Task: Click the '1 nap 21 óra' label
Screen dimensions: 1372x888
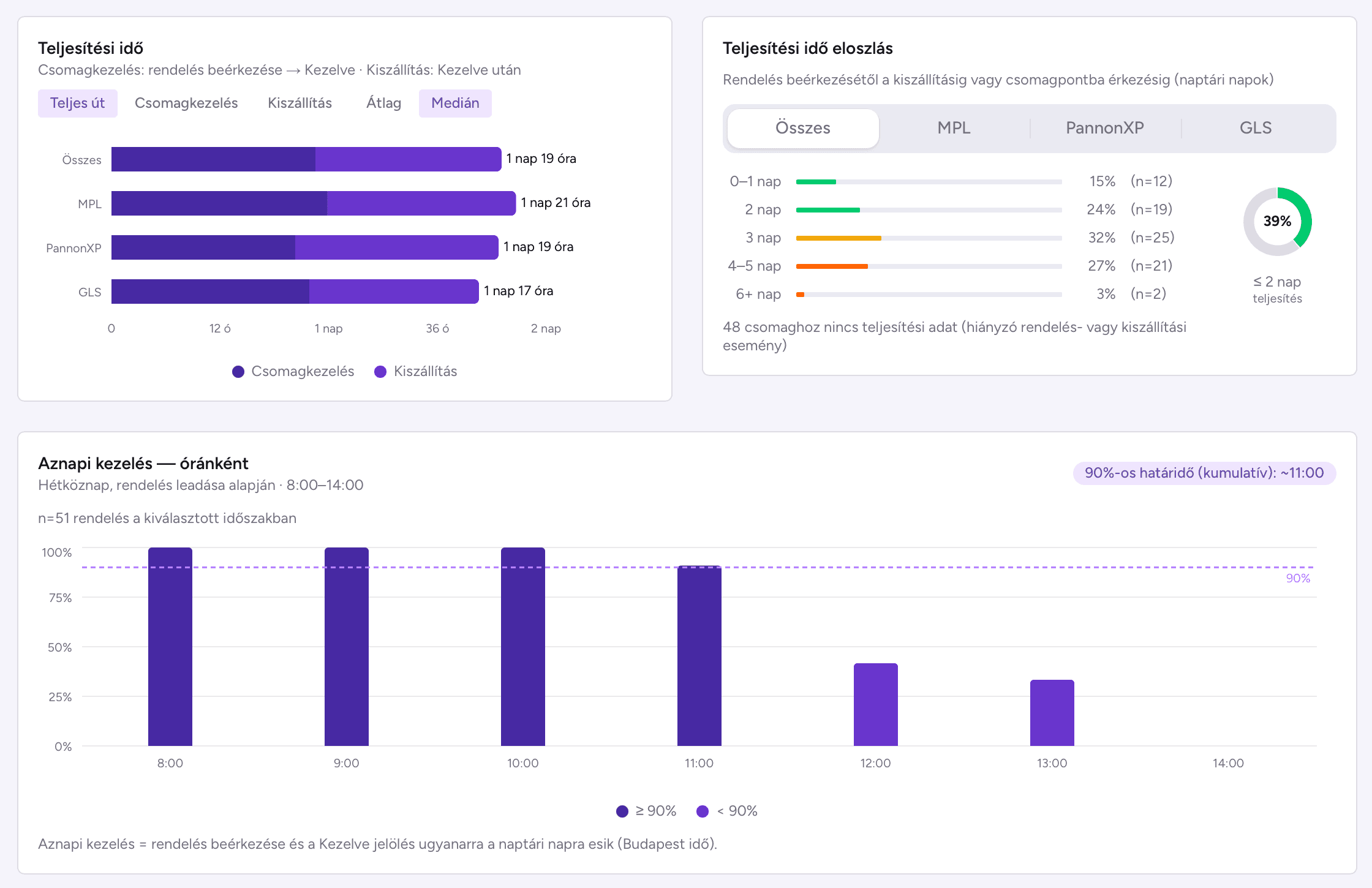Action: coord(556,203)
